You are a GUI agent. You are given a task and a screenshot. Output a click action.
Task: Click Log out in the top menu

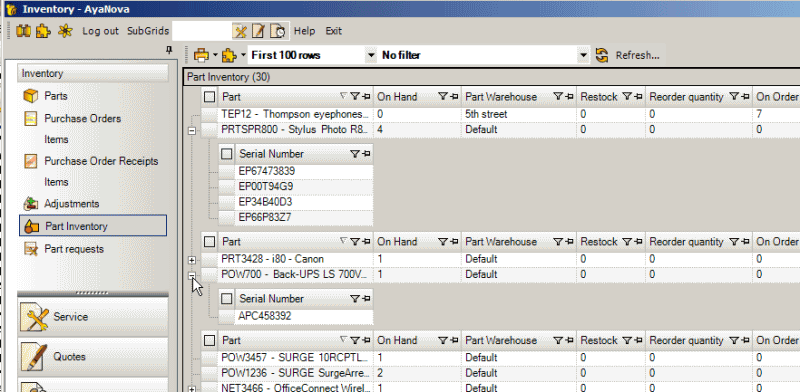coord(101,31)
